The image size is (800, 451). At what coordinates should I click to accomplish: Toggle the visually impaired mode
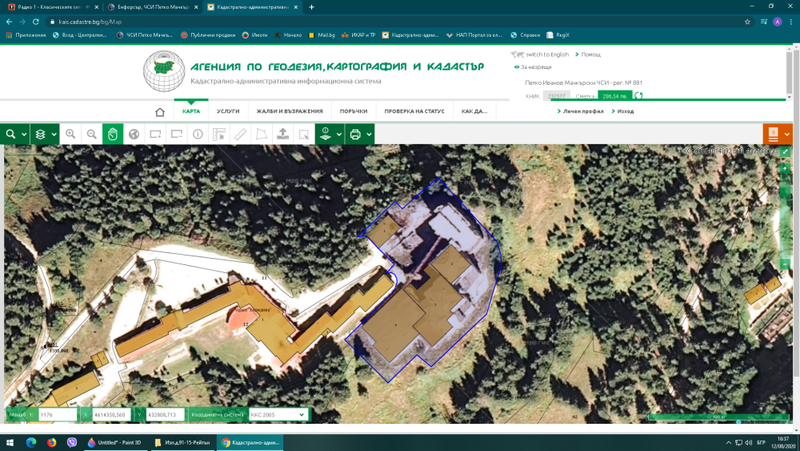click(534, 67)
